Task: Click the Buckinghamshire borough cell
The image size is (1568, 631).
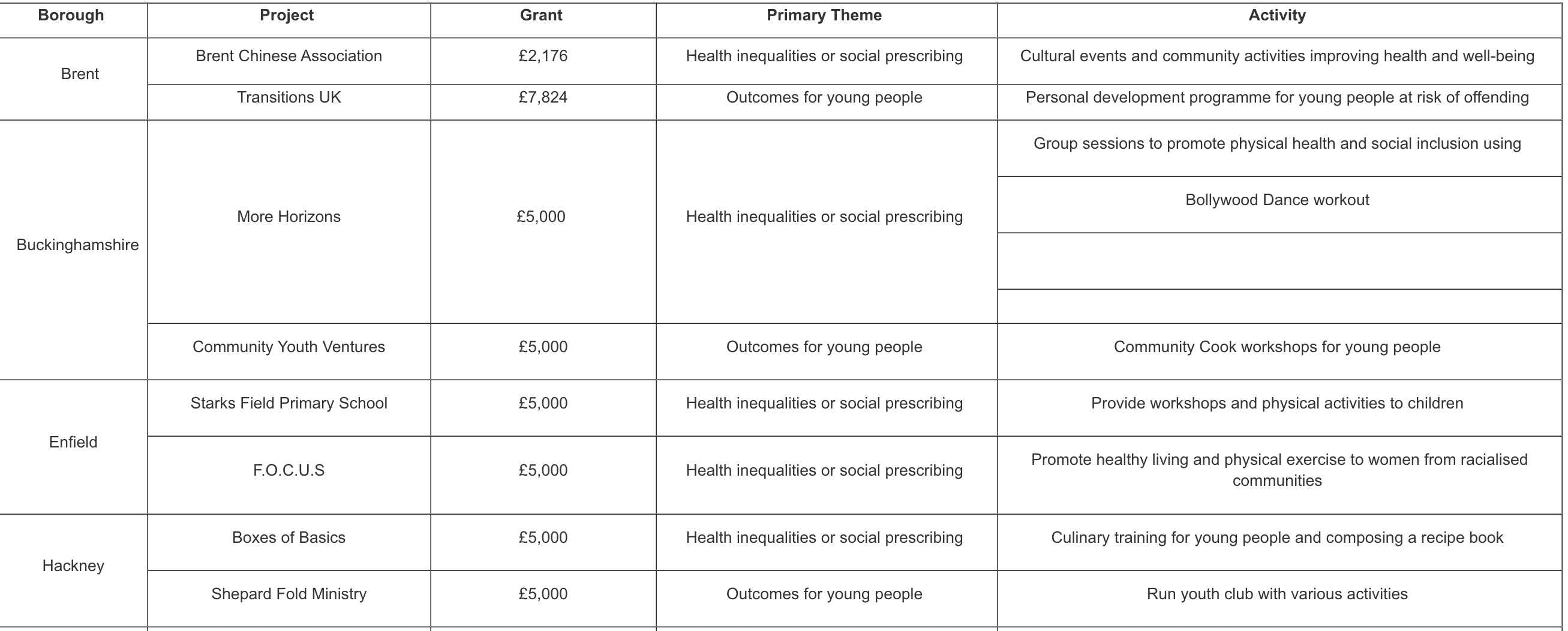Action: click(x=78, y=245)
